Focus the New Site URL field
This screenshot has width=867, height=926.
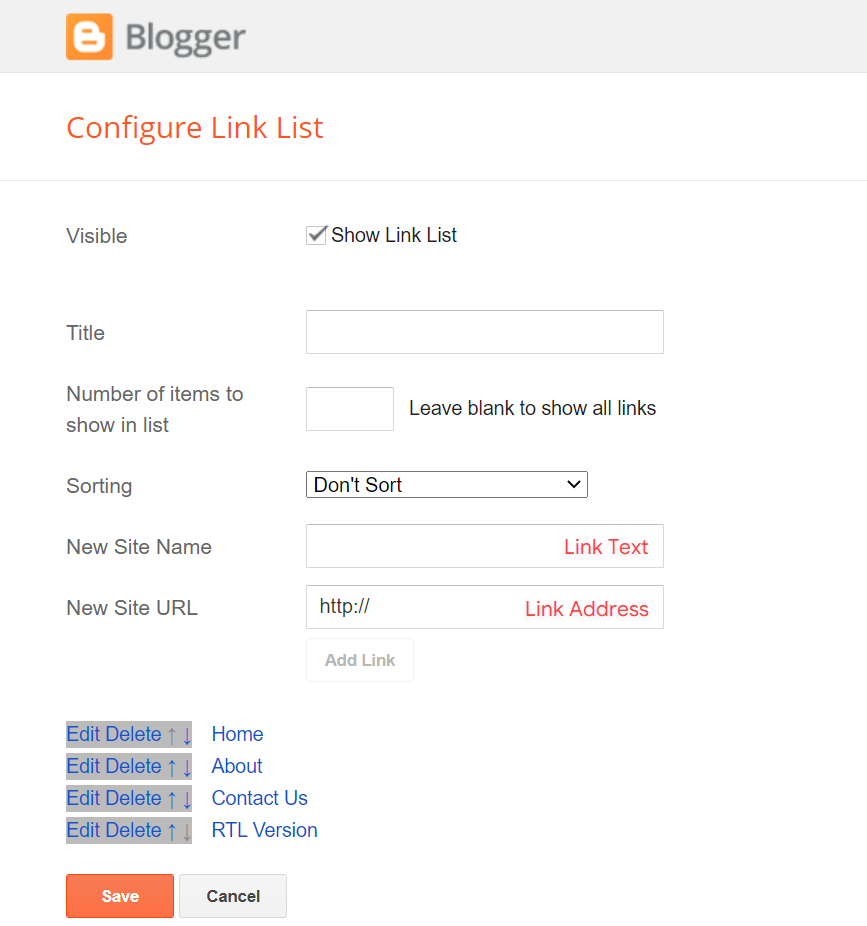484,607
